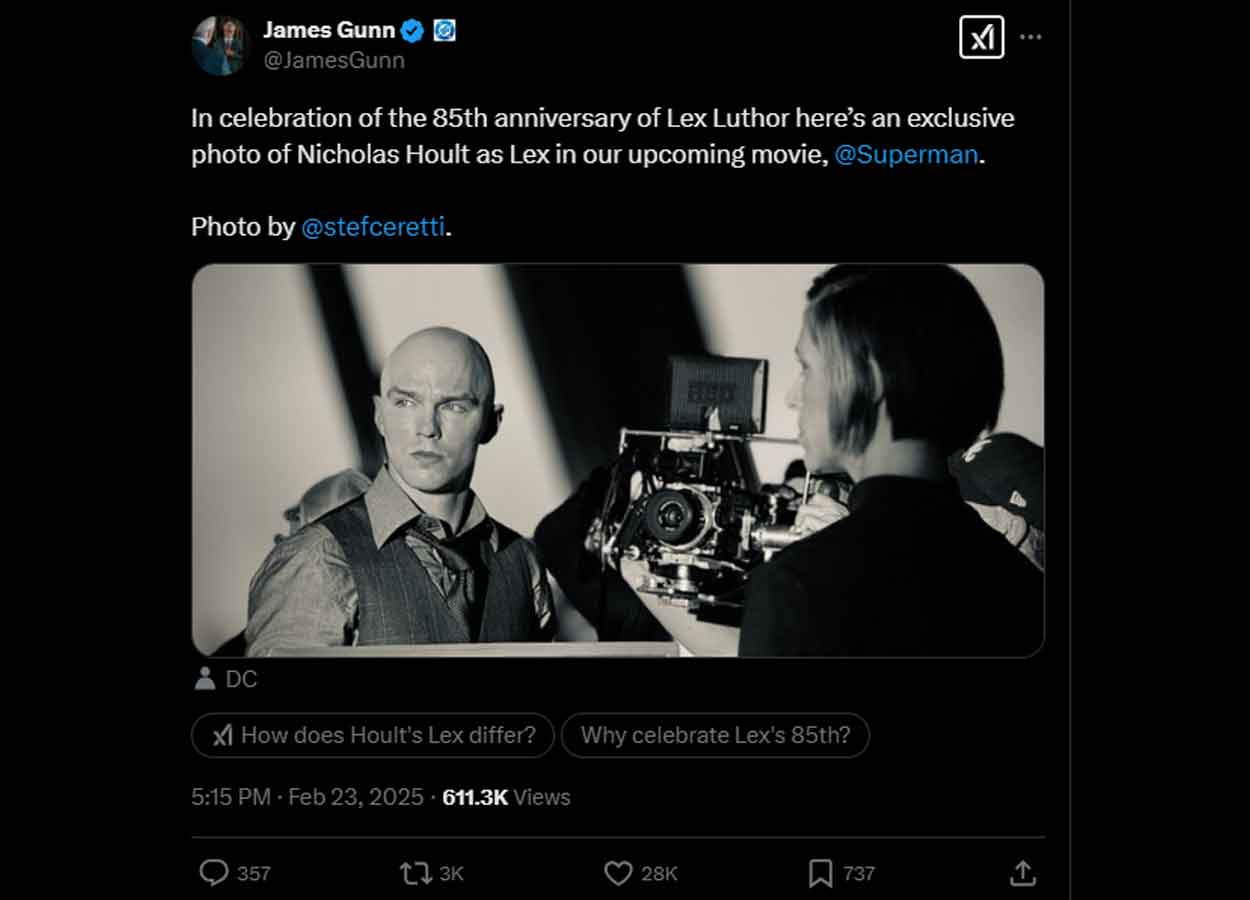Open the @stefceretti photographer link

tap(374, 227)
